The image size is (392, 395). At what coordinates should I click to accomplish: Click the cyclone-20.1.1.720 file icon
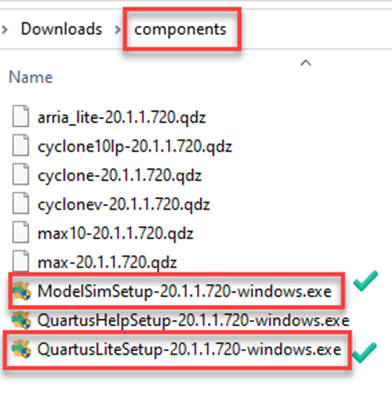click(x=21, y=174)
